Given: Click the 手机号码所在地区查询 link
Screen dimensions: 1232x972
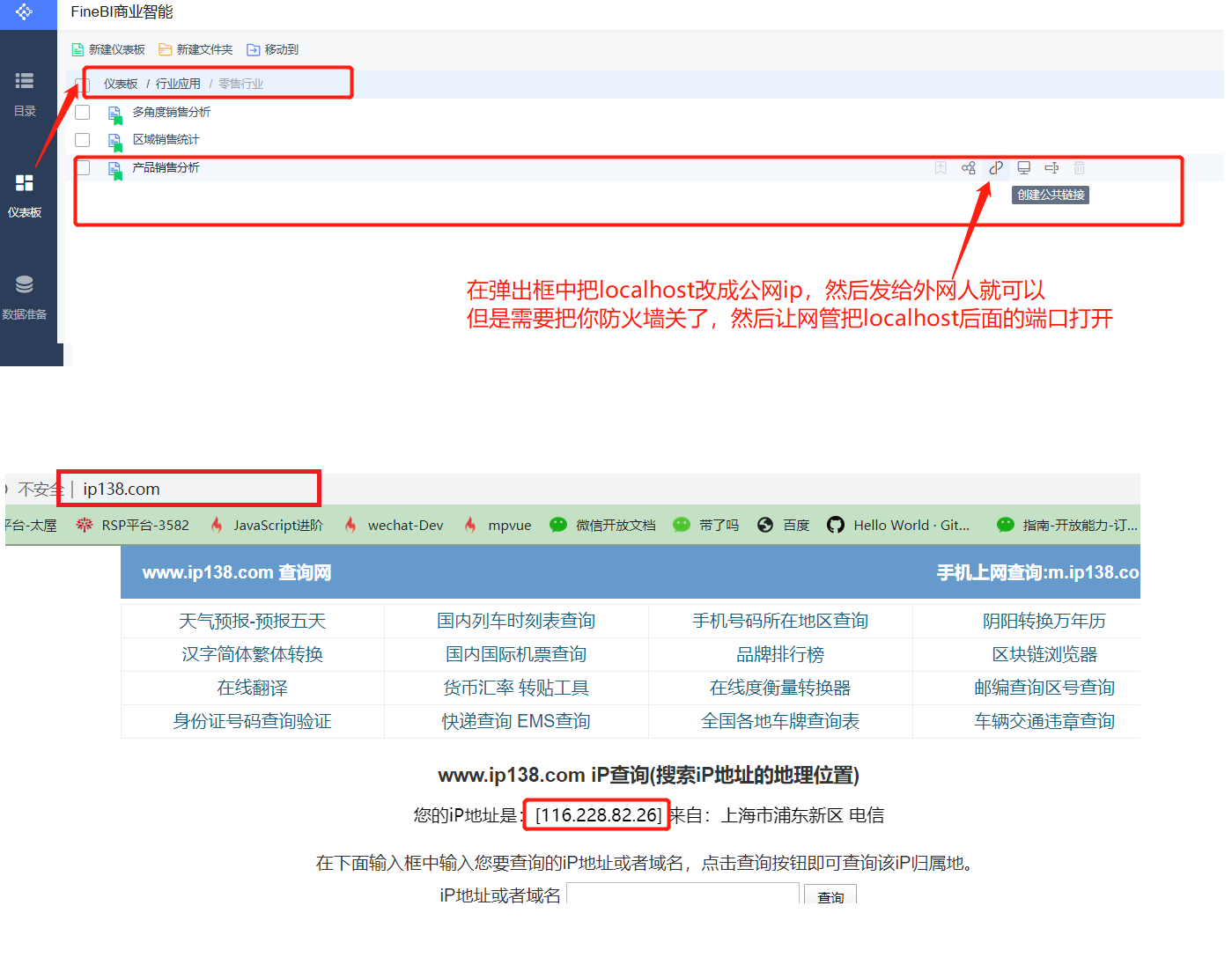Looking at the screenshot, I should [x=780, y=621].
